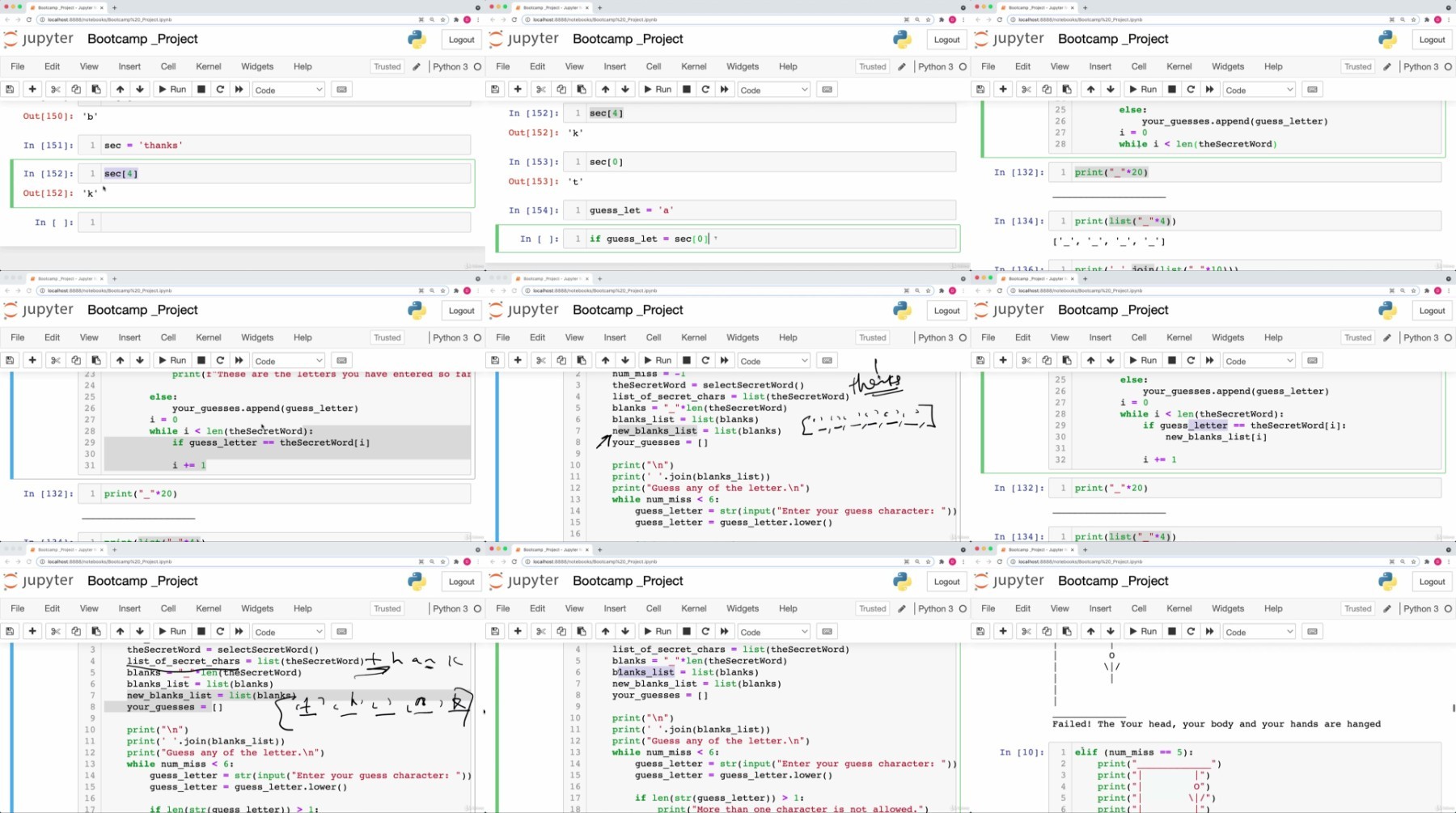This screenshot has height=813, width=1456.
Task: Open command palette keyboard icon in middle-right notebook
Action: (x=1312, y=361)
